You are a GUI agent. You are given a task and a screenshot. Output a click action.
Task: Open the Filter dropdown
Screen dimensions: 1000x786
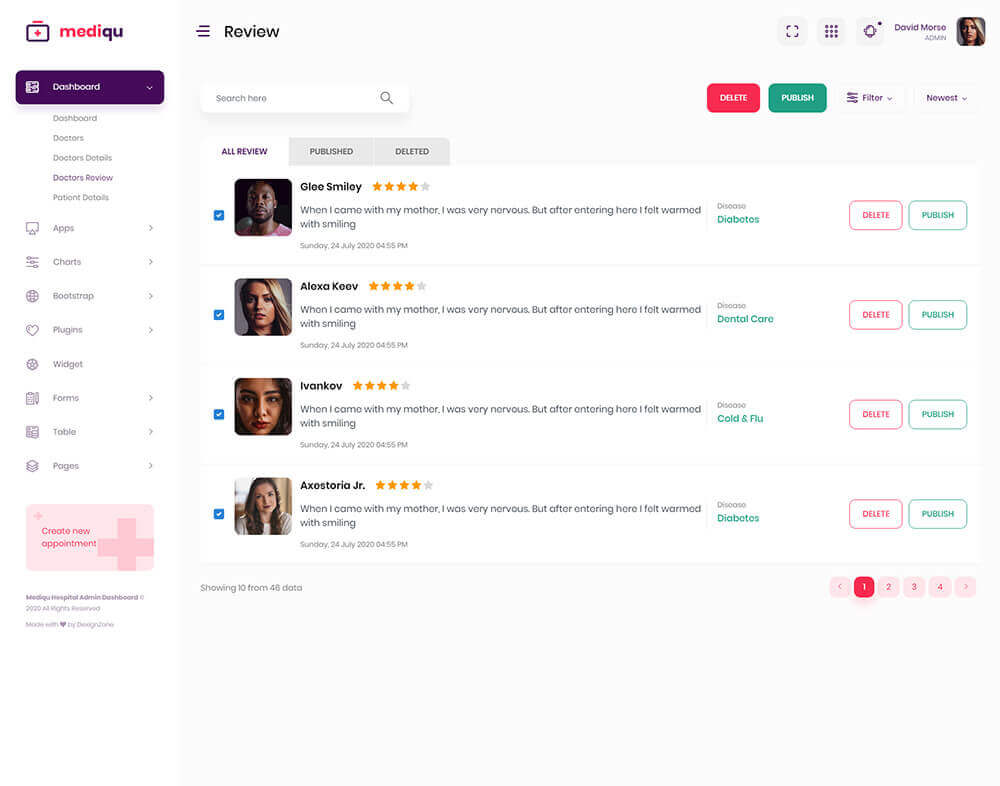(871, 98)
